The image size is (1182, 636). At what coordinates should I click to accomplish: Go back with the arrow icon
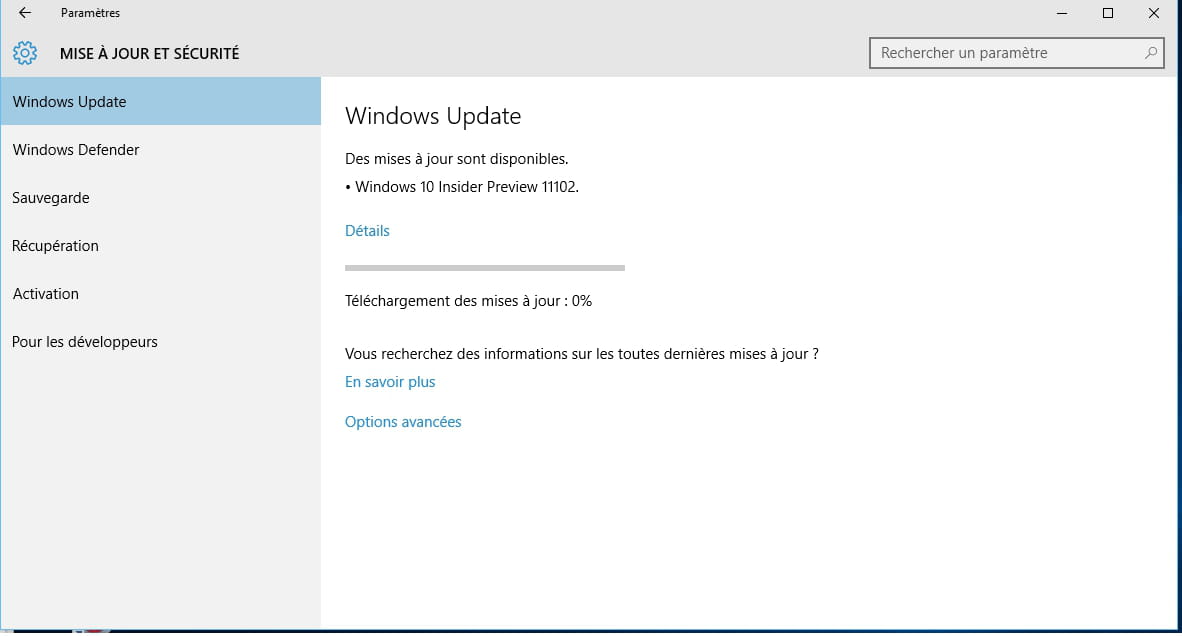pos(25,13)
